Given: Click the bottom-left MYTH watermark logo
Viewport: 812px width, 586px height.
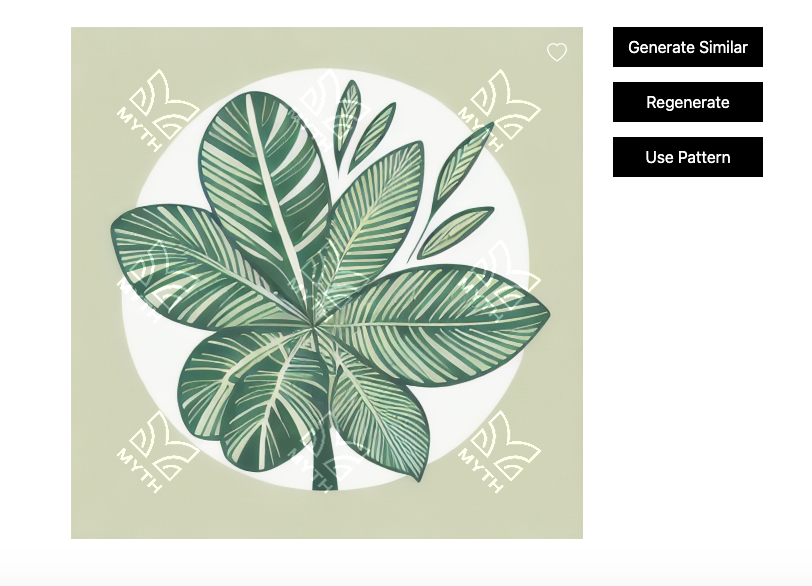Looking at the screenshot, I should coord(158,451).
